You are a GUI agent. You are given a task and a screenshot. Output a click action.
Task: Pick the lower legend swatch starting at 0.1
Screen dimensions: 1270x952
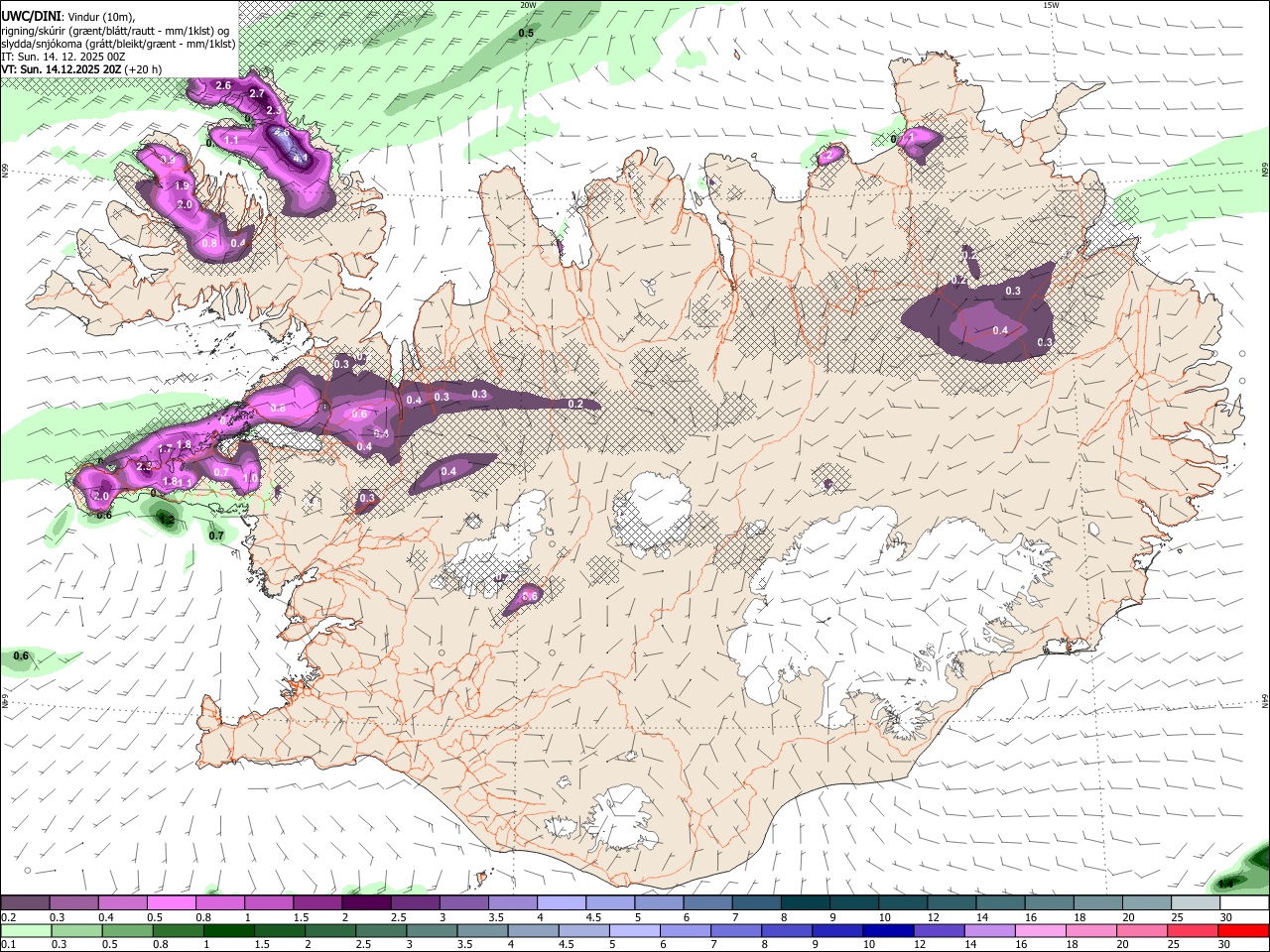pos(26,930)
